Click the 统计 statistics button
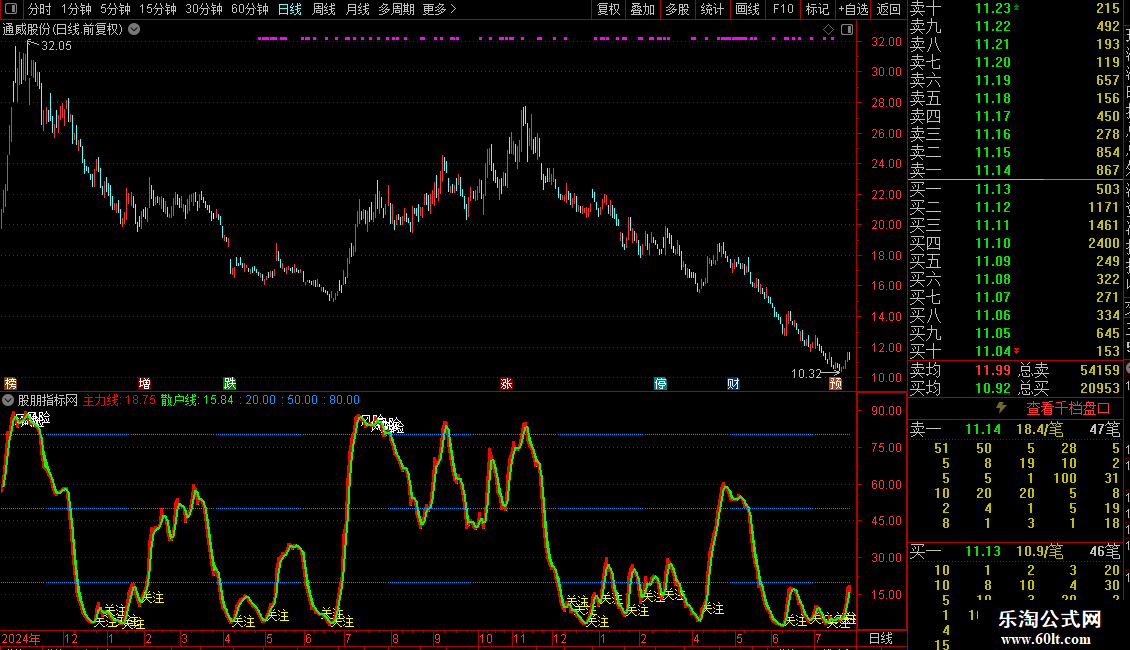1130x650 pixels. (712, 9)
